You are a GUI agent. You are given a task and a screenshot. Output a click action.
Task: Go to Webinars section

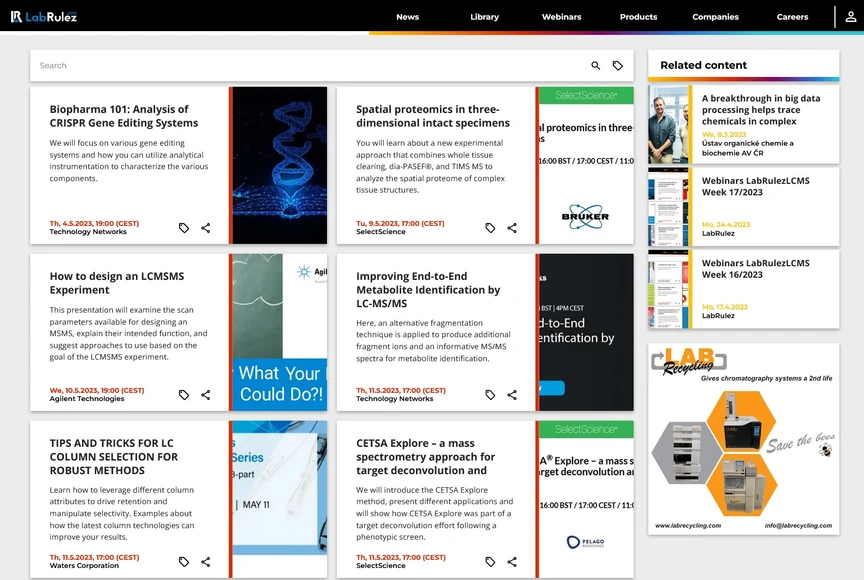pyautogui.click(x=561, y=17)
